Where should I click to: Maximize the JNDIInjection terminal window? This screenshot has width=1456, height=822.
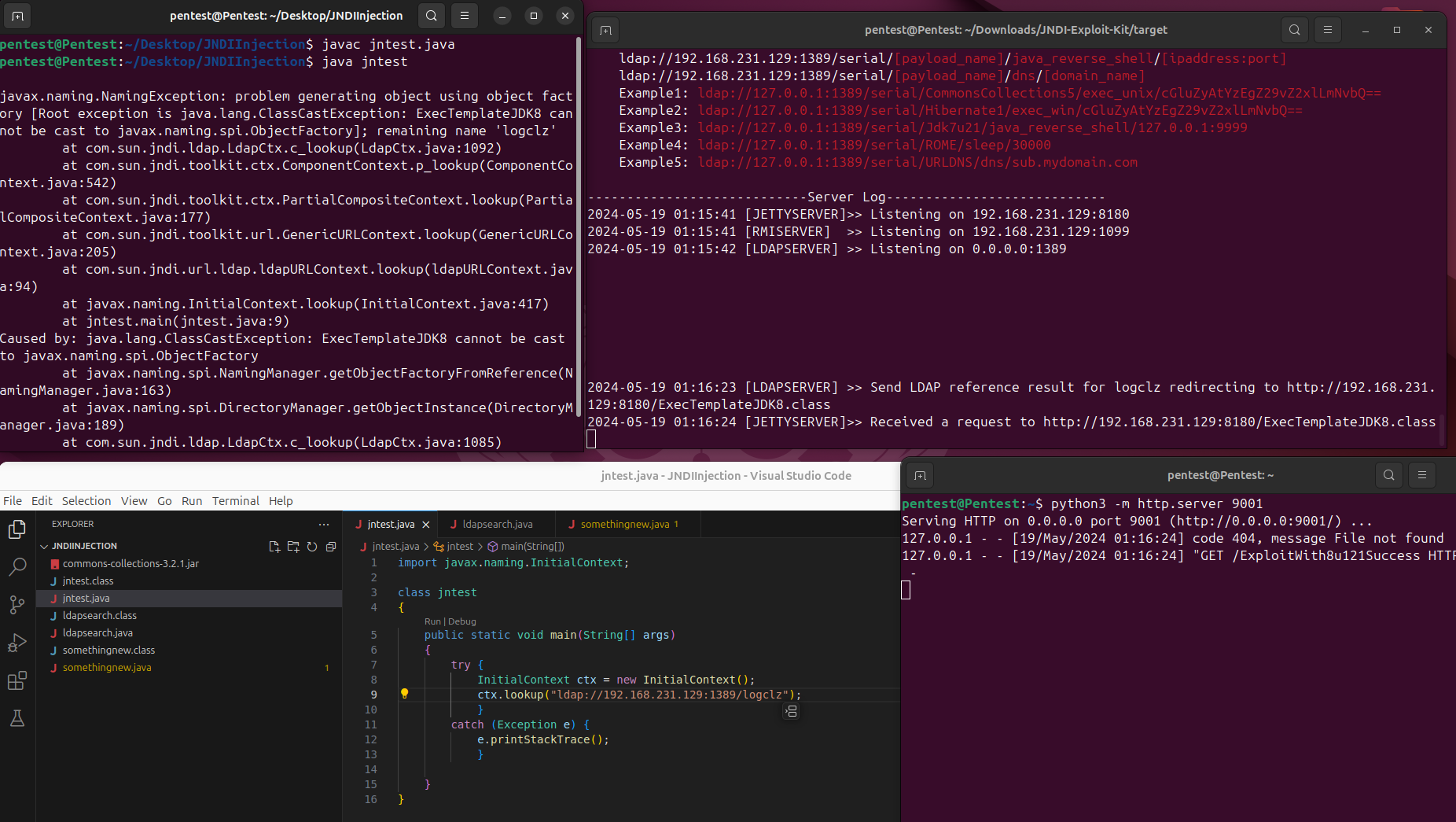pyautogui.click(x=534, y=16)
